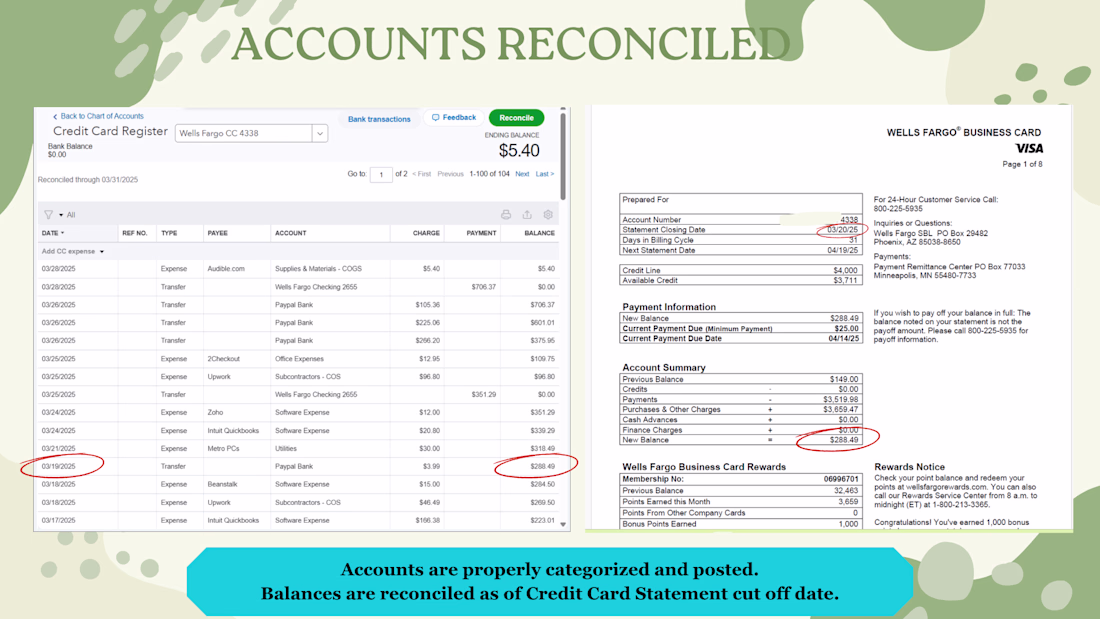
Task: Click the First page link
Action: tap(422, 174)
